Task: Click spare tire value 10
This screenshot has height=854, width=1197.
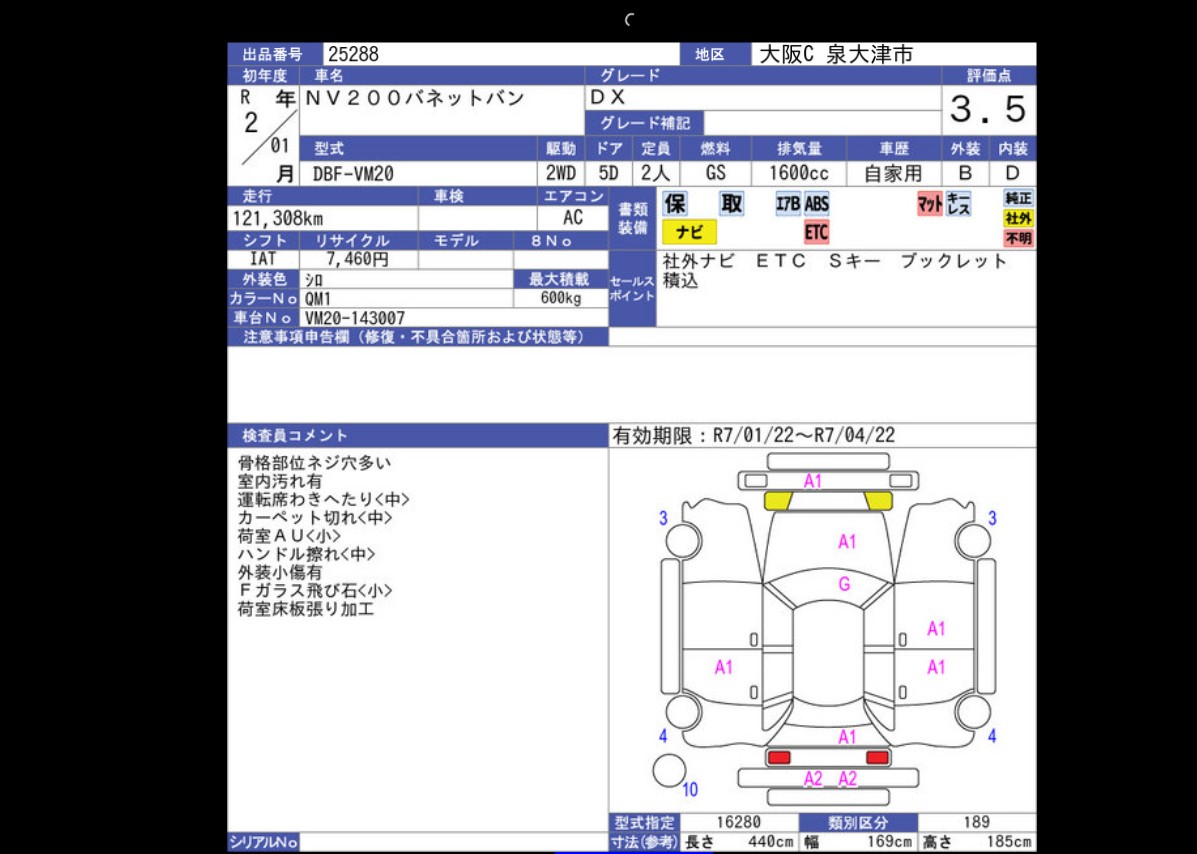Action: [x=689, y=789]
